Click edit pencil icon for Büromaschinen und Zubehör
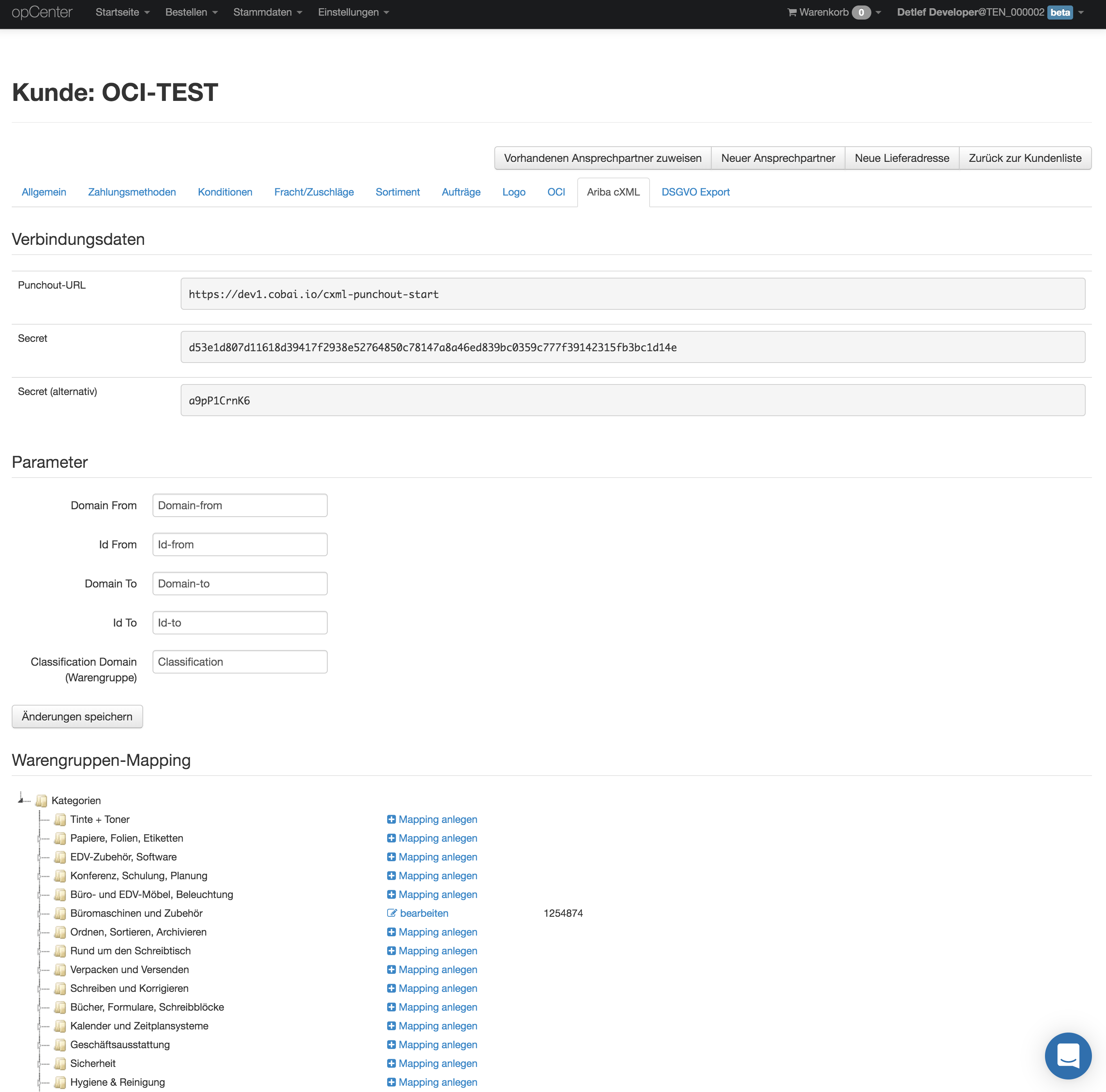 pyautogui.click(x=391, y=913)
